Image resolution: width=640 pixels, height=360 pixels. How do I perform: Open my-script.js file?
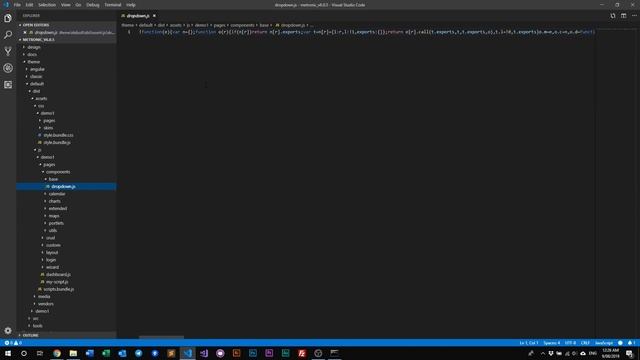[x=57, y=282]
